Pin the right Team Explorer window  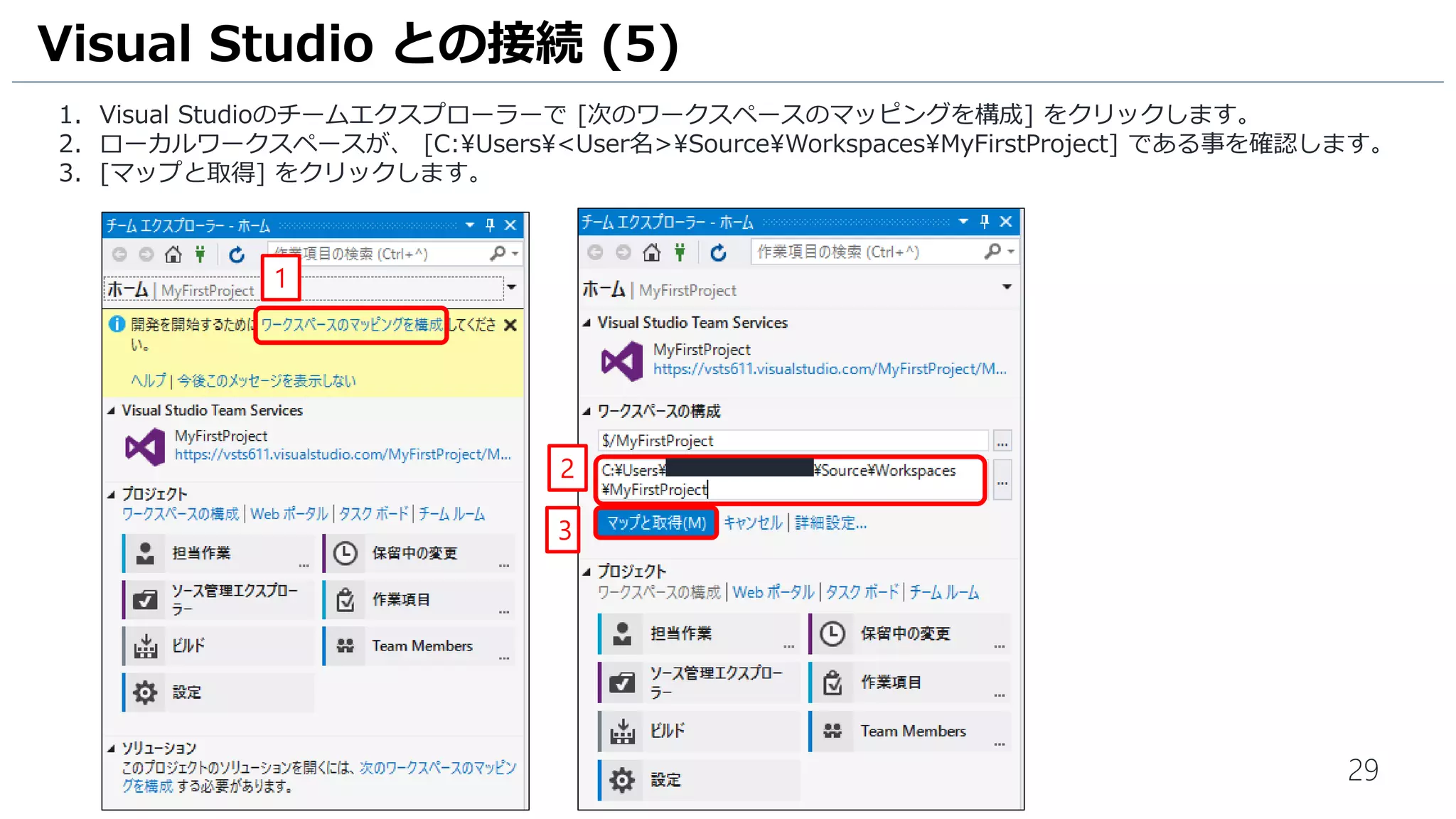985,222
